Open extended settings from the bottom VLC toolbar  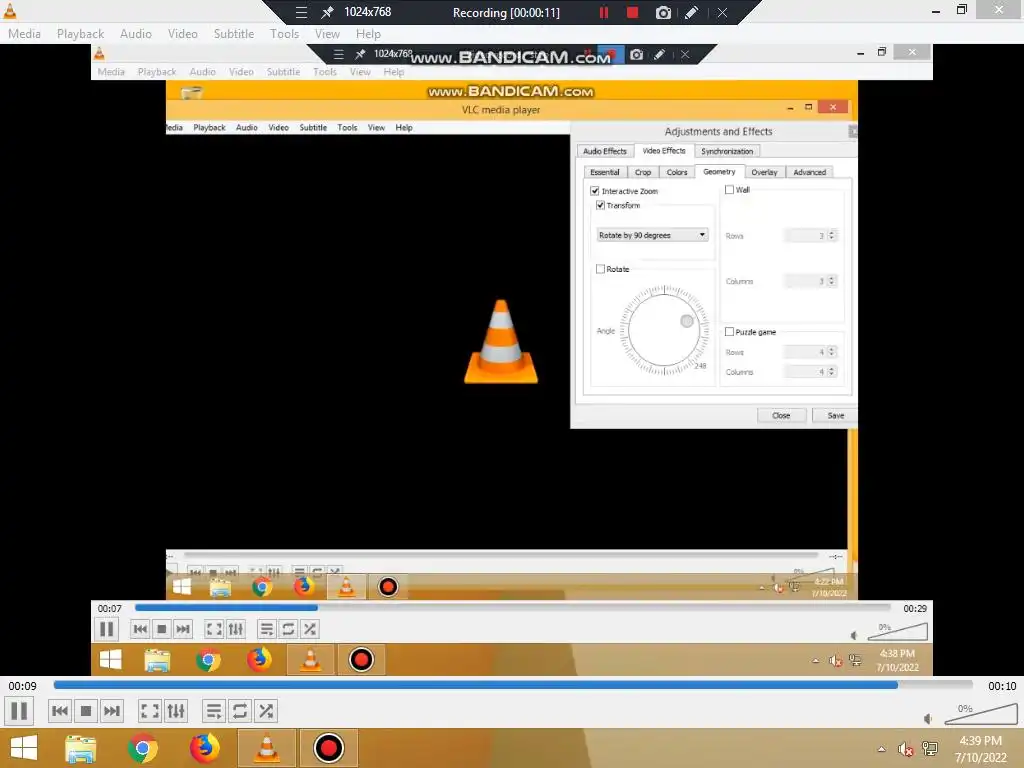[x=176, y=711]
